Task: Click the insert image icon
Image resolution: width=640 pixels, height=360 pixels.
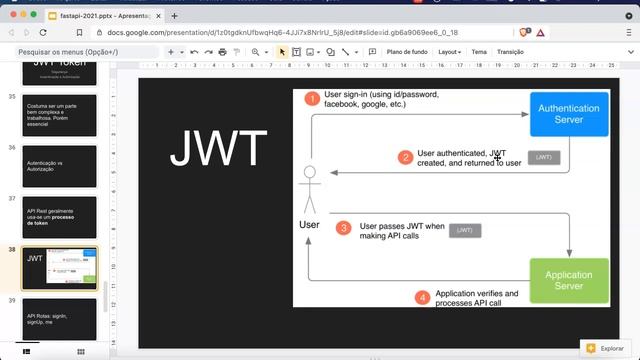Action: [310, 52]
